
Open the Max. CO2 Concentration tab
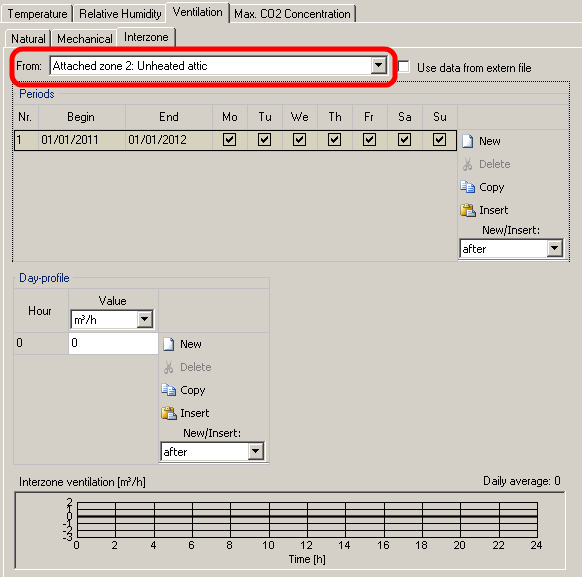[292, 14]
